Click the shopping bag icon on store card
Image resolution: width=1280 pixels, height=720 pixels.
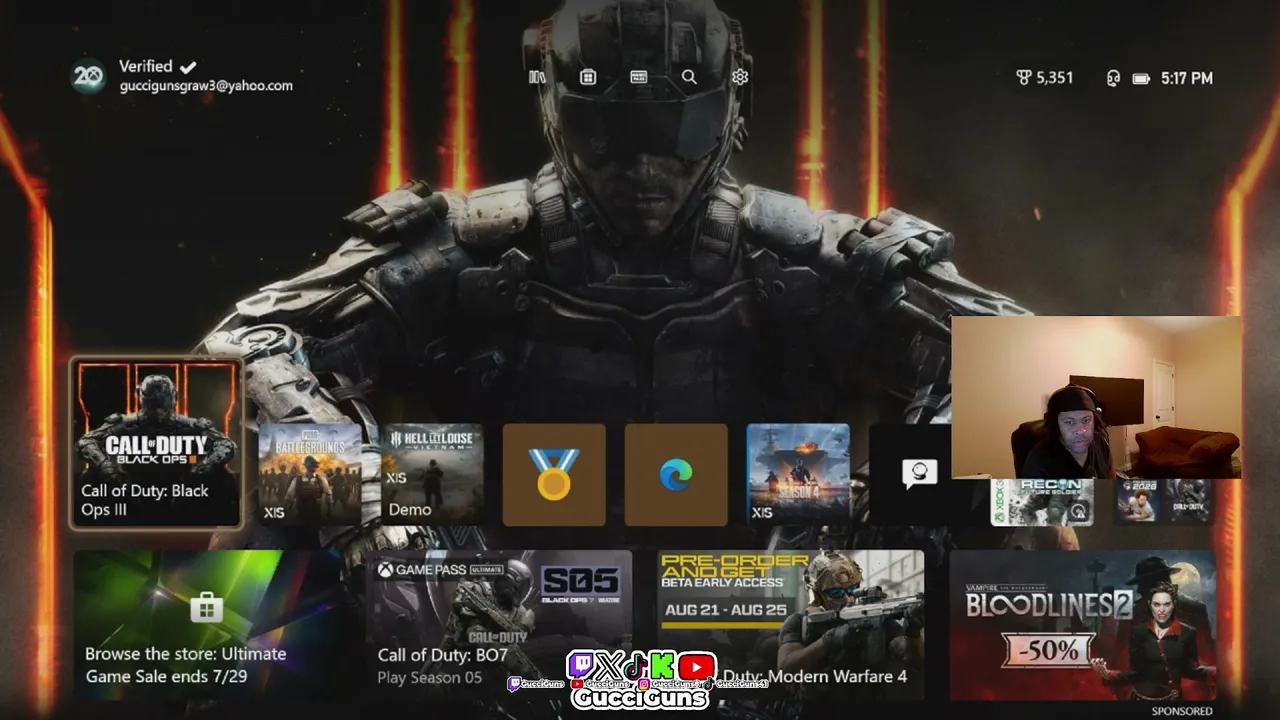[206, 607]
